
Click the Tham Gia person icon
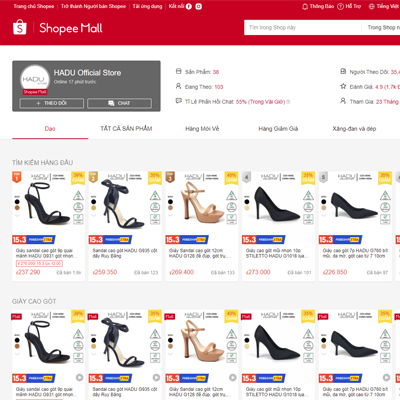[x=343, y=101]
